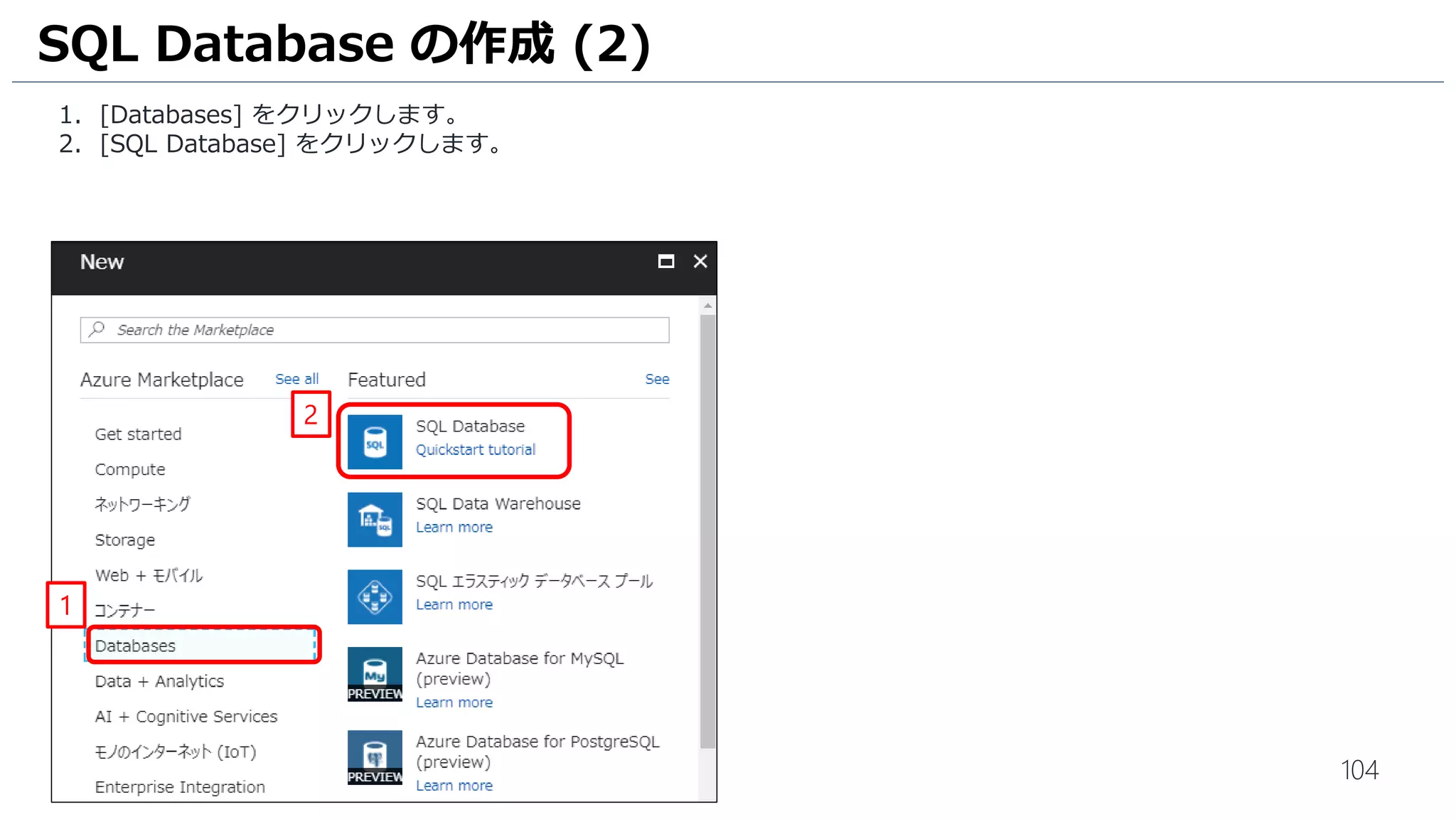Click the SQL elastic database pool icon
Viewport: 1456px width, 819px height.
(x=375, y=596)
